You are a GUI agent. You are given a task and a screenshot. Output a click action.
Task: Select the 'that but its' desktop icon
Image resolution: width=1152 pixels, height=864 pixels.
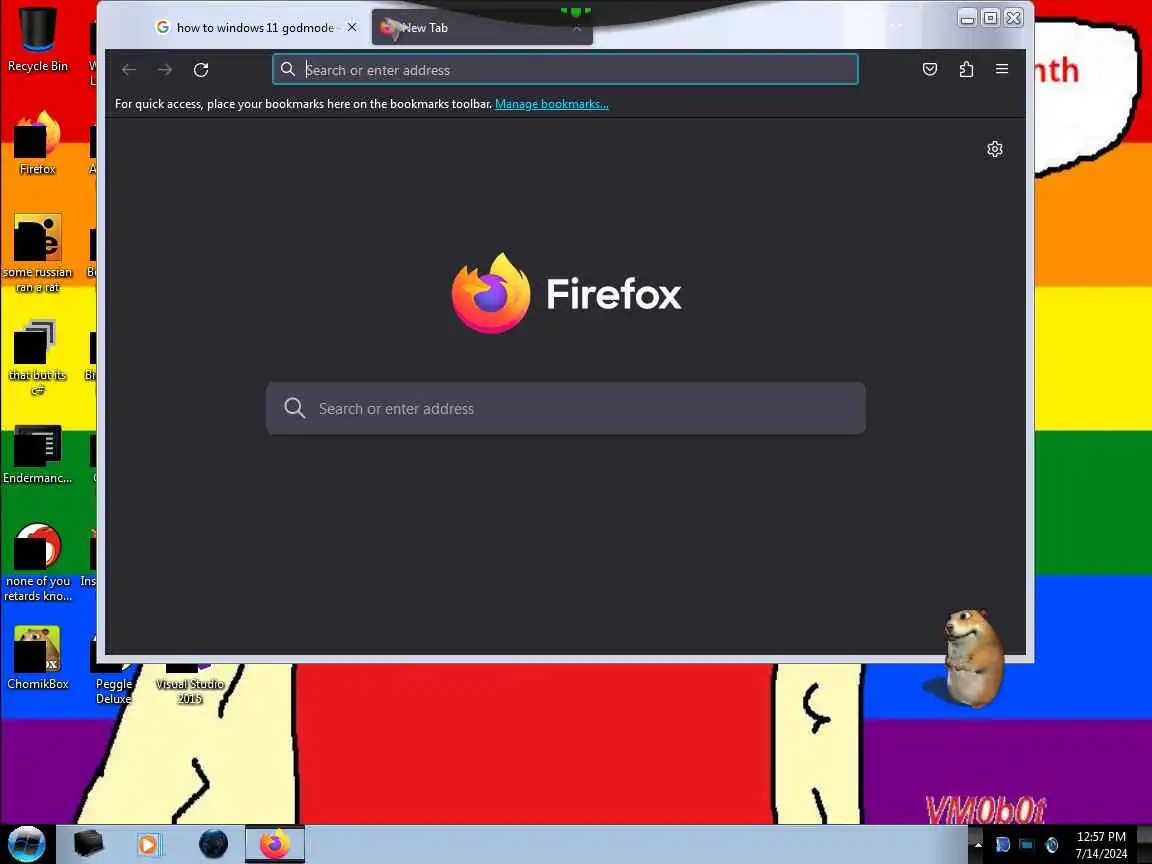37,358
